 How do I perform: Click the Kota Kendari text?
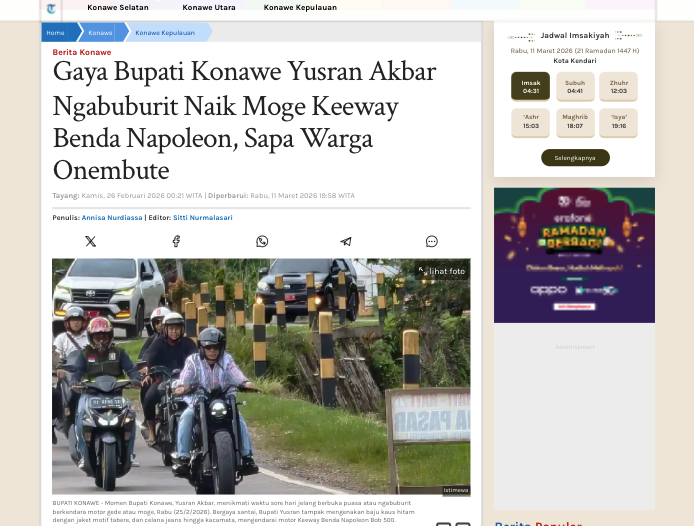click(575, 61)
